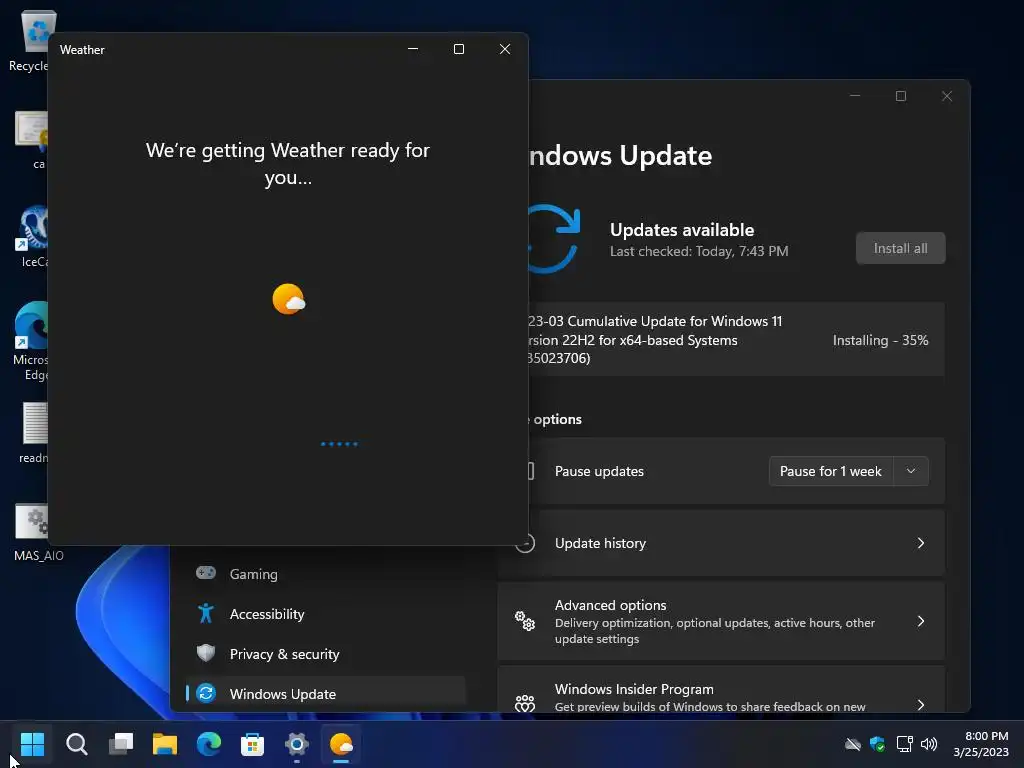
Task: Open Microsoft Store from taskbar
Action: (253, 744)
